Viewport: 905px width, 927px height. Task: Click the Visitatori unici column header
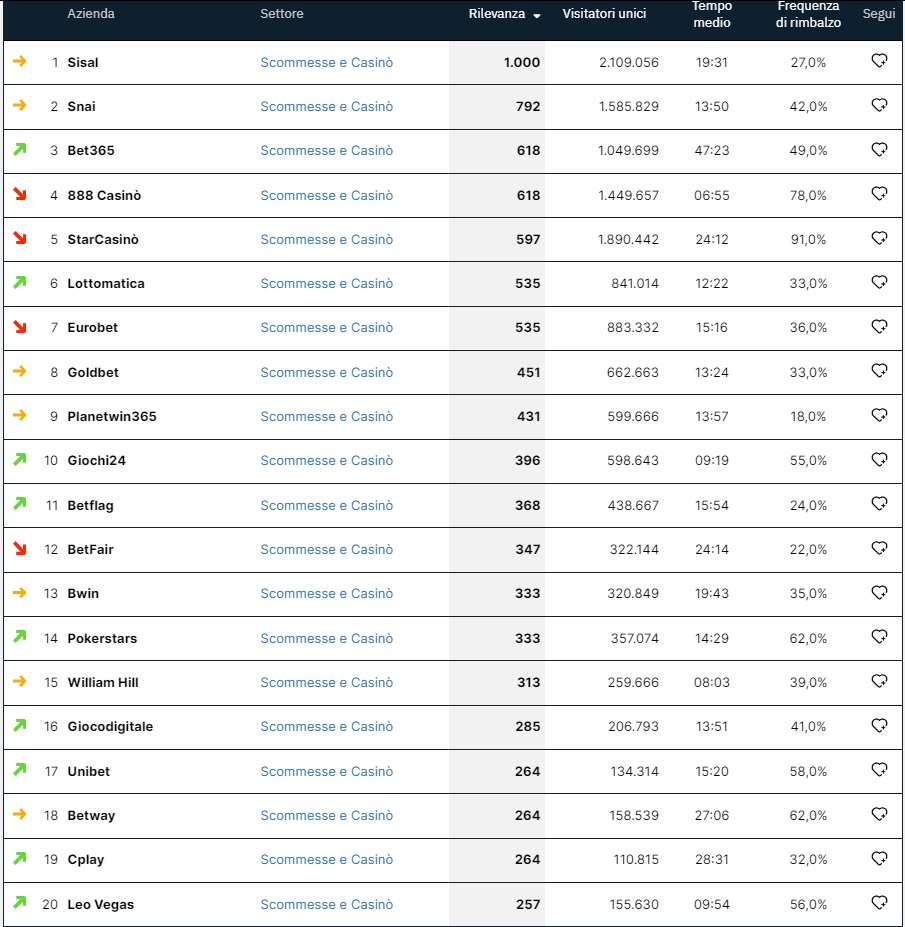pyautogui.click(x=604, y=14)
